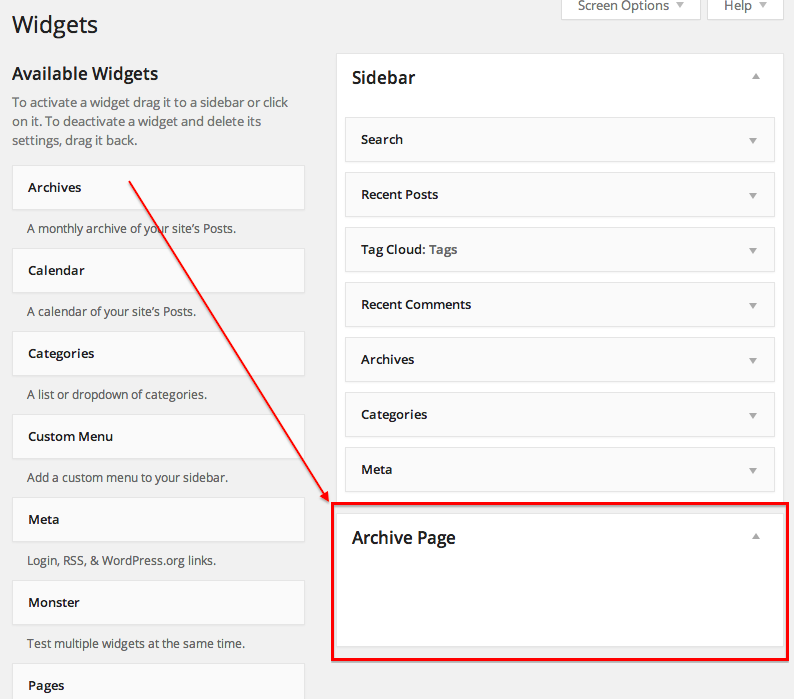Expand the Recent Comments widget arrow
794x699 pixels.
(753, 305)
